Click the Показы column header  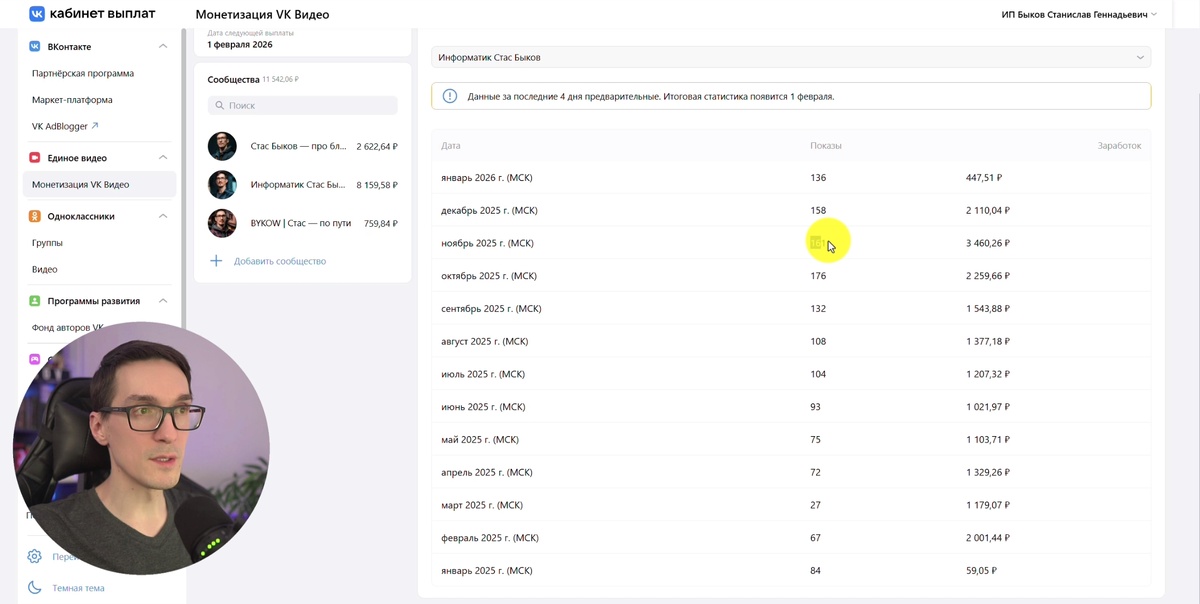(x=826, y=146)
